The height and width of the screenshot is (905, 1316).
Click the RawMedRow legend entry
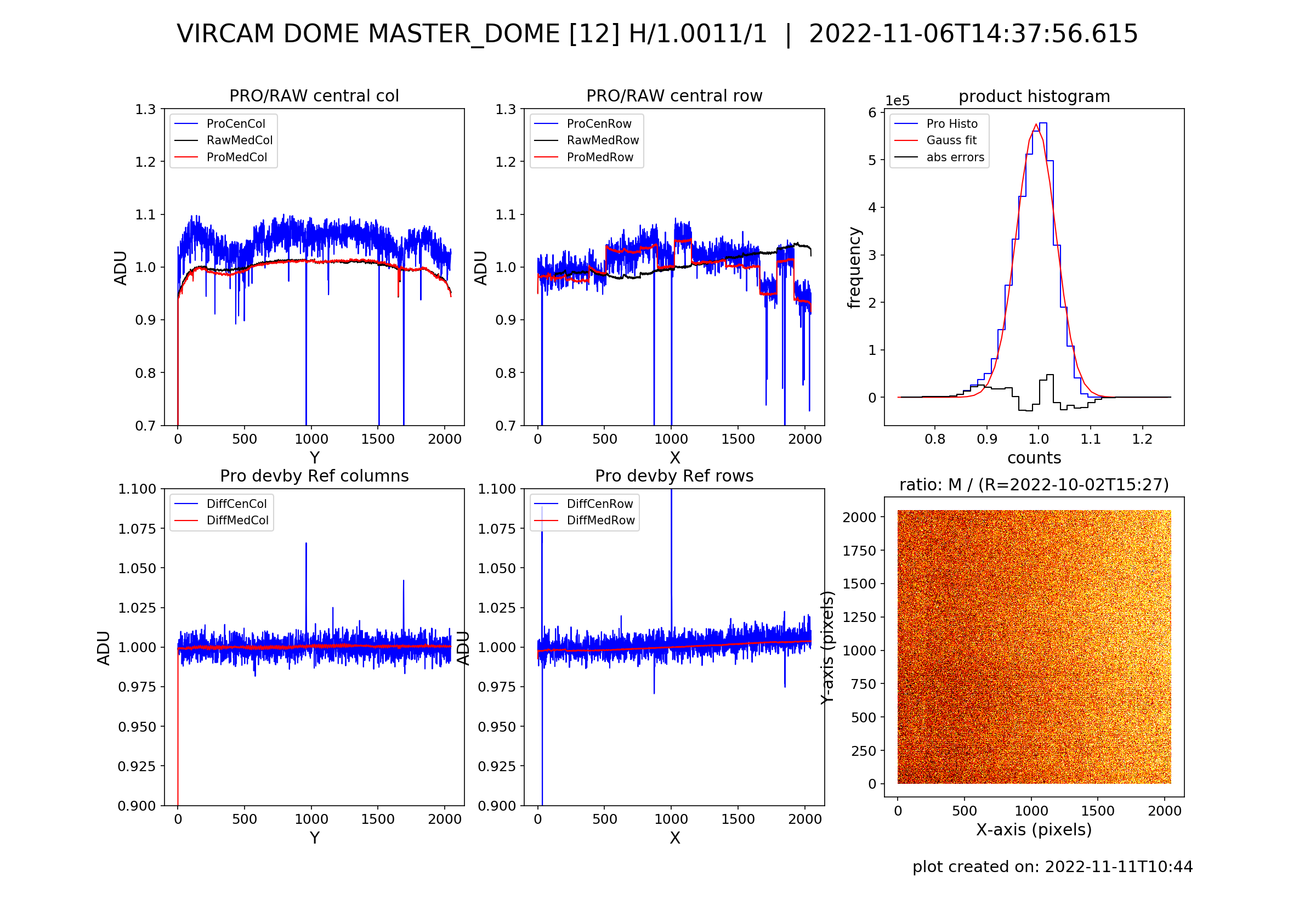point(603,140)
